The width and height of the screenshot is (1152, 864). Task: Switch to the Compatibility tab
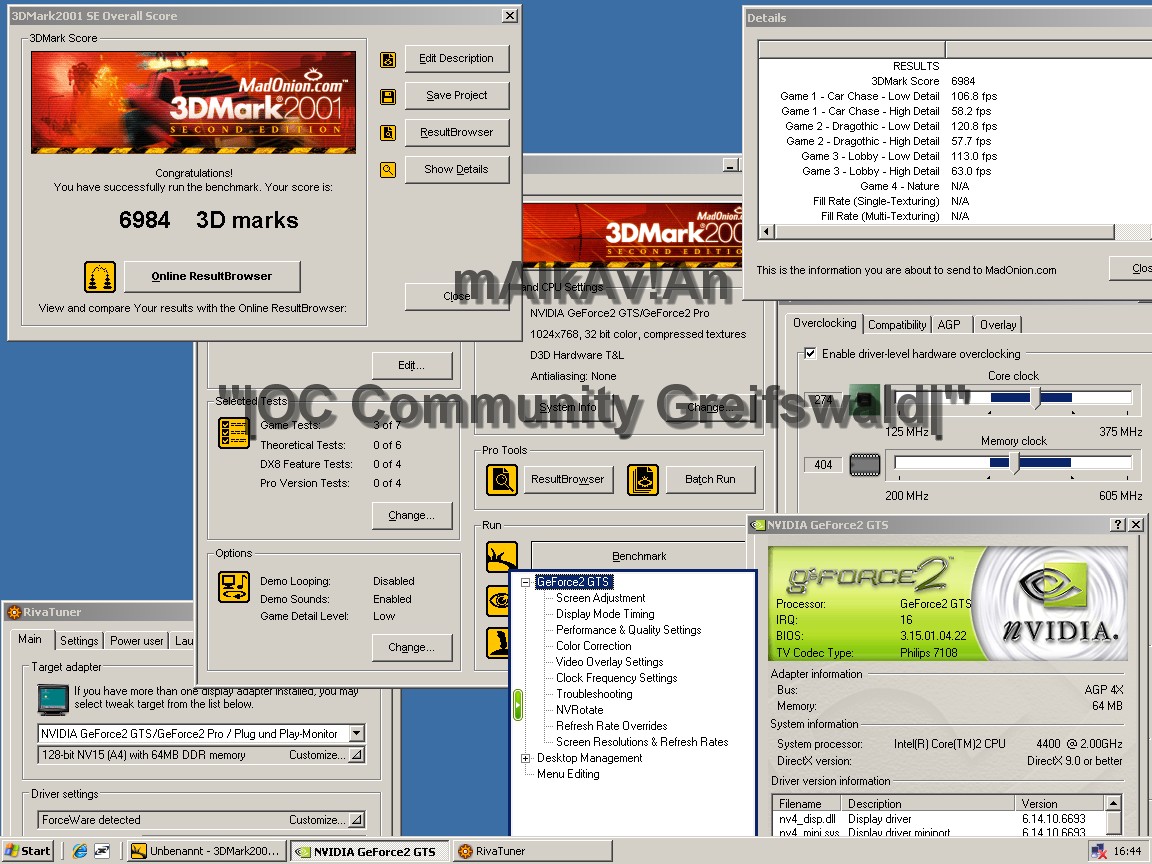tap(897, 325)
